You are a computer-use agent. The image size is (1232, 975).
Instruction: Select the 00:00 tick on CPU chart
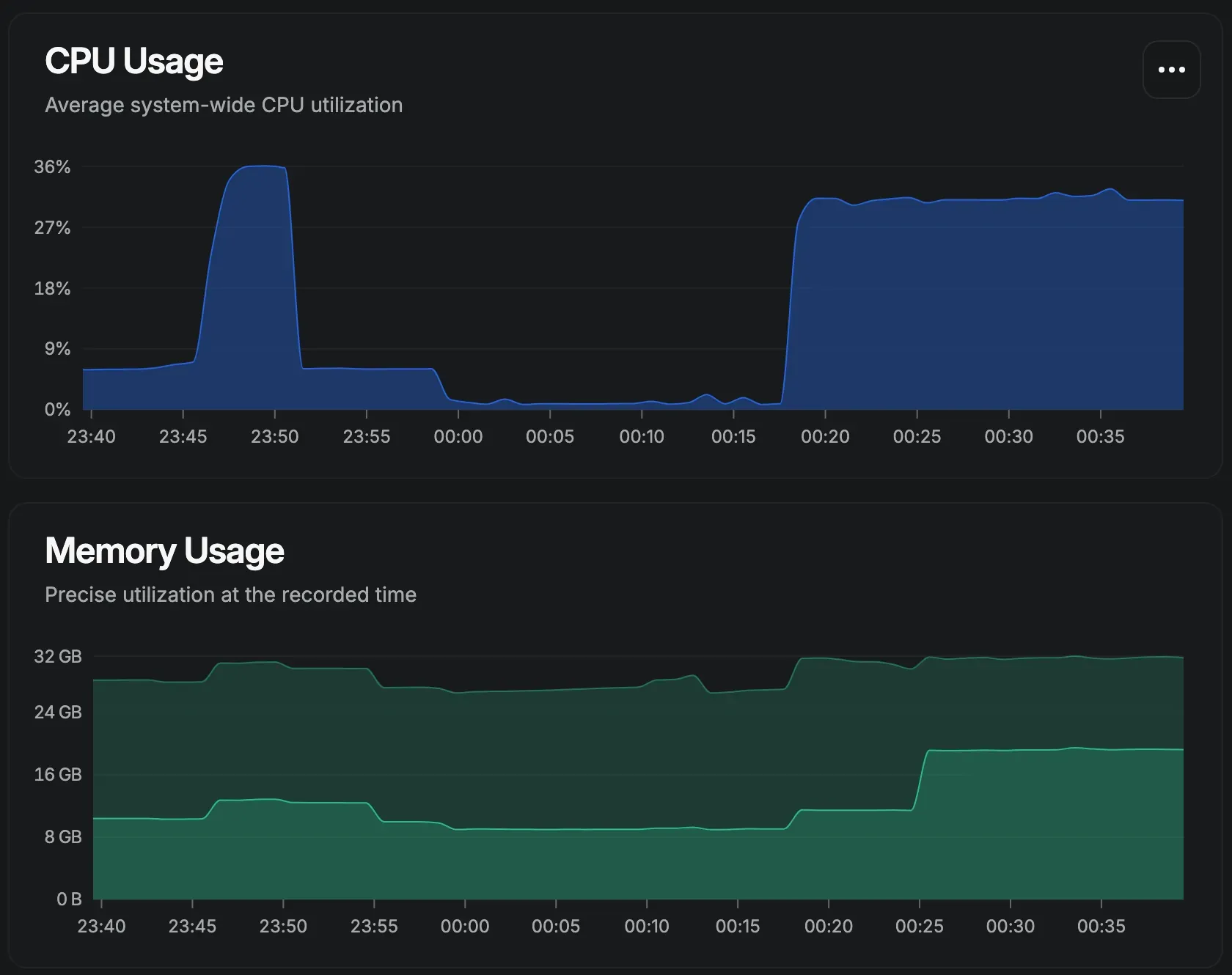[x=458, y=437]
